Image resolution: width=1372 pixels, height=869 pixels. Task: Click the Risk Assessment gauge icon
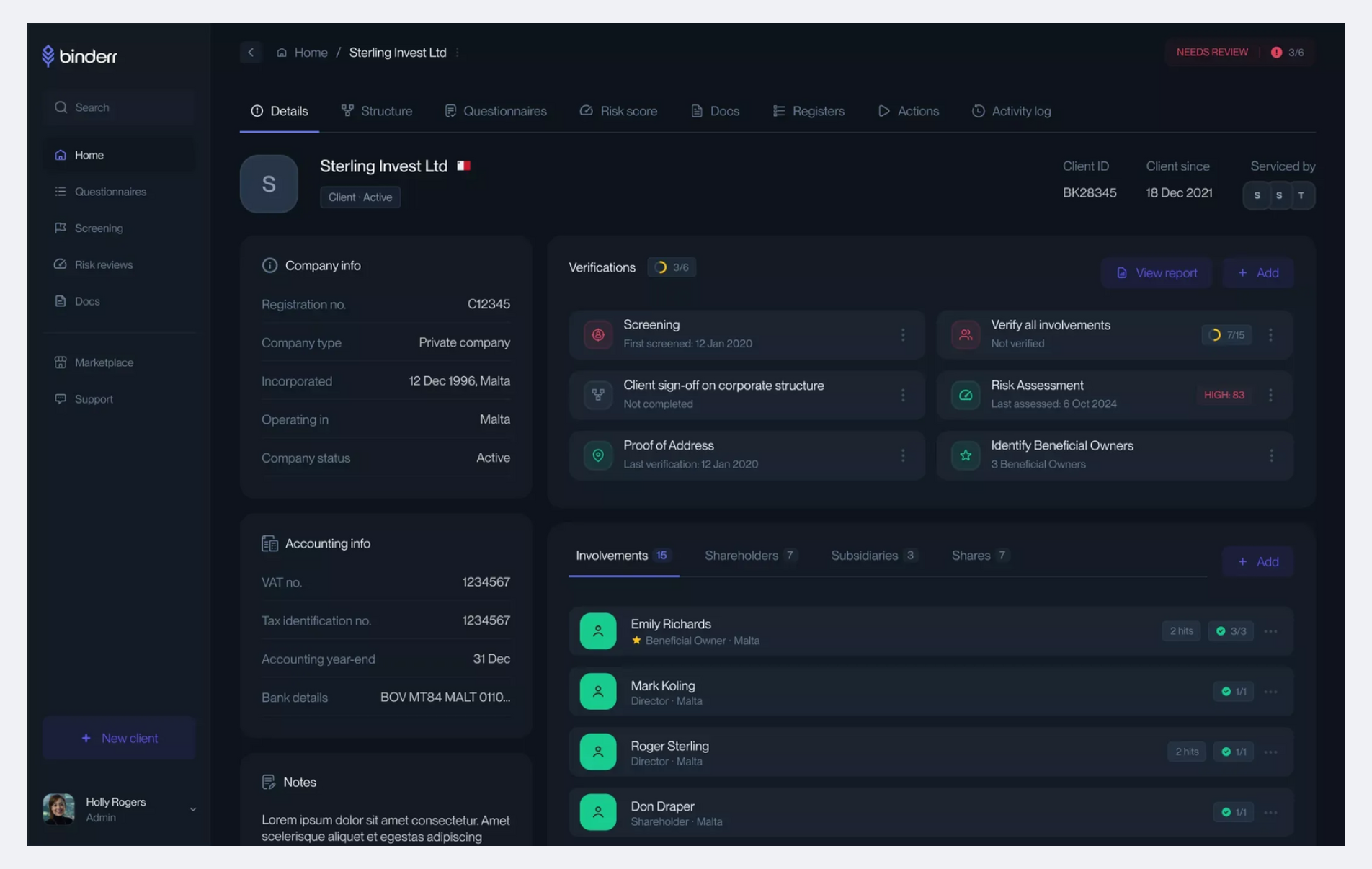coord(965,395)
